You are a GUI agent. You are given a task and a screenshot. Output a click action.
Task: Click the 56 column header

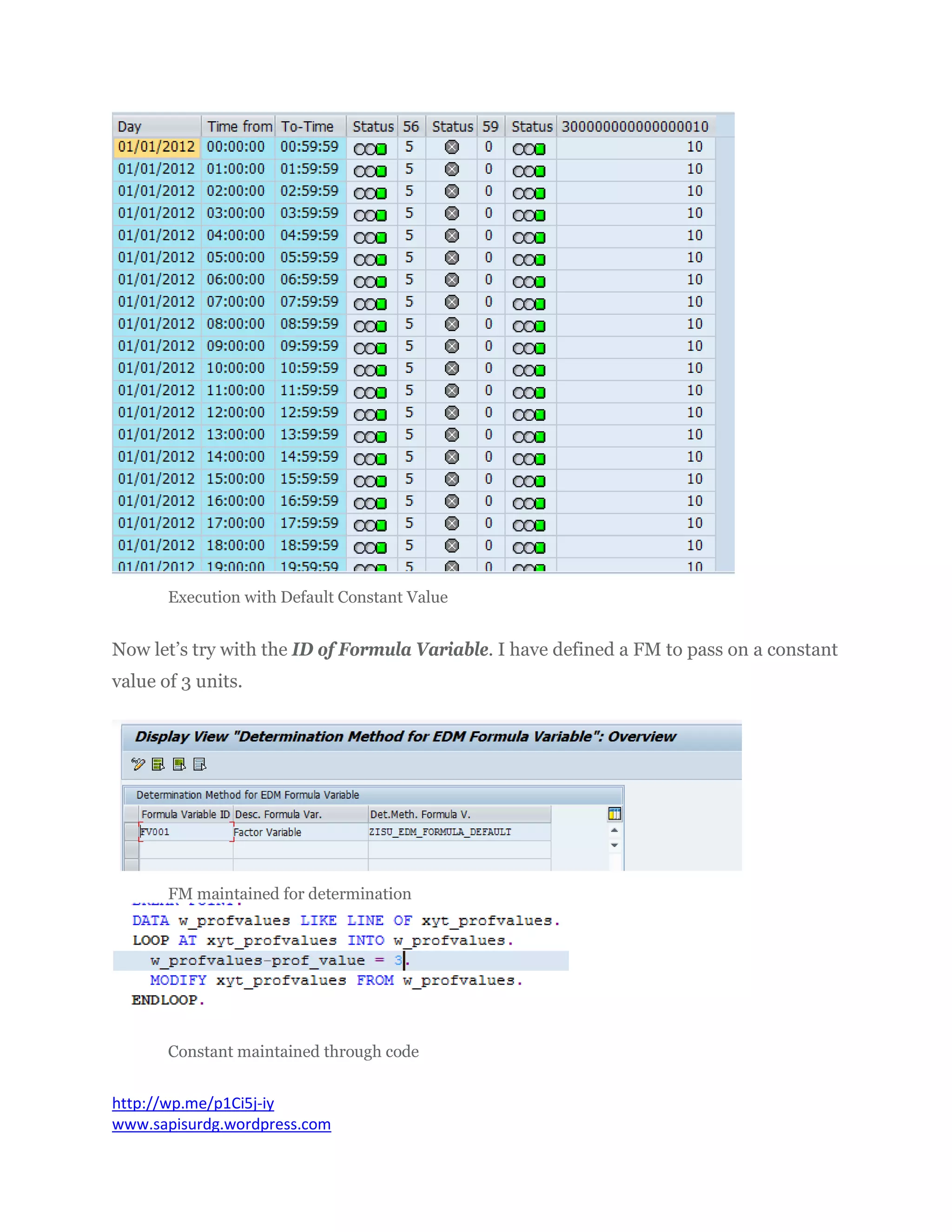click(411, 126)
